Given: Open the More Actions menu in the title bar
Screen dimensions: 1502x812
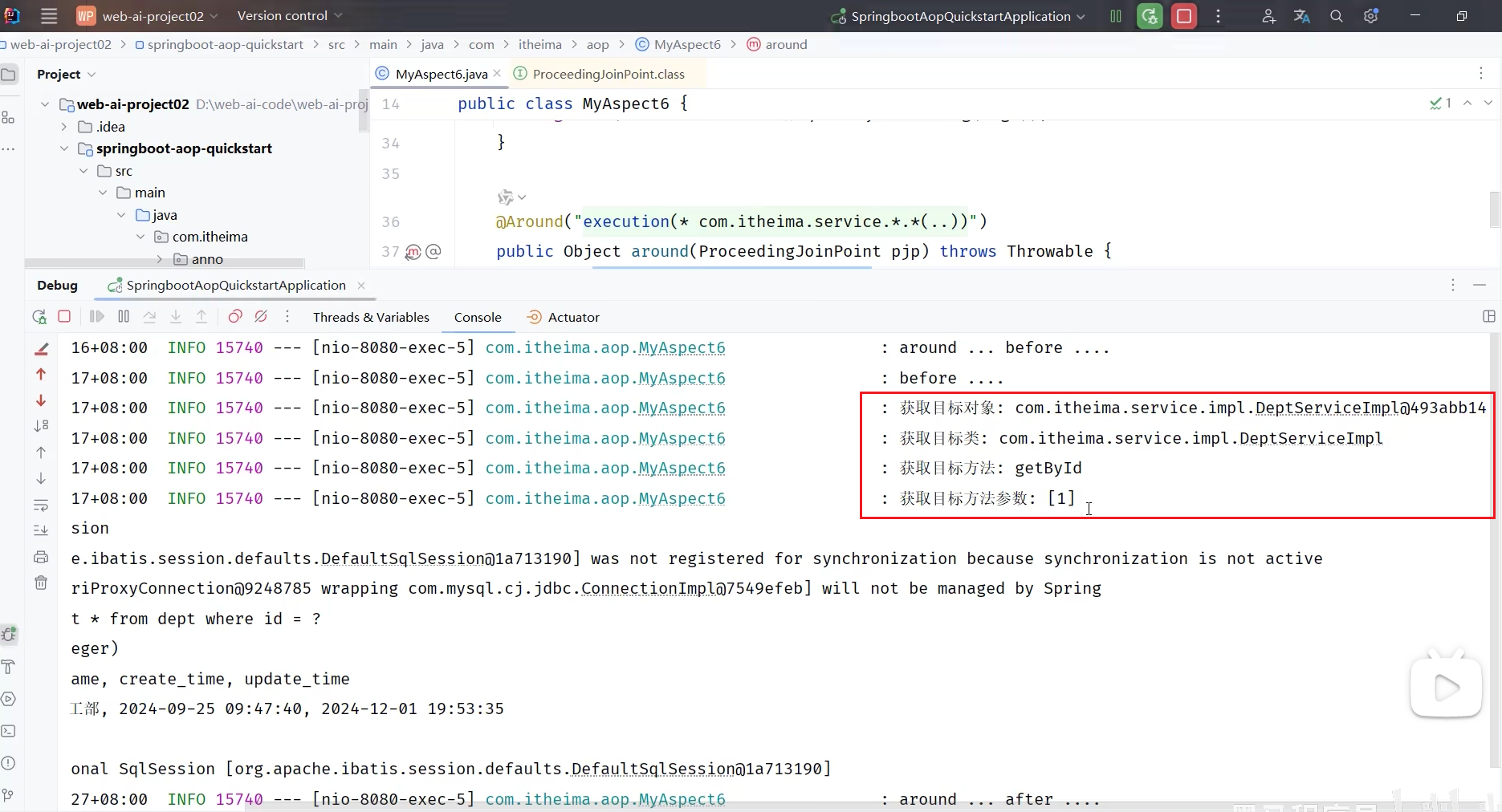Looking at the screenshot, I should [x=1218, y=16].
